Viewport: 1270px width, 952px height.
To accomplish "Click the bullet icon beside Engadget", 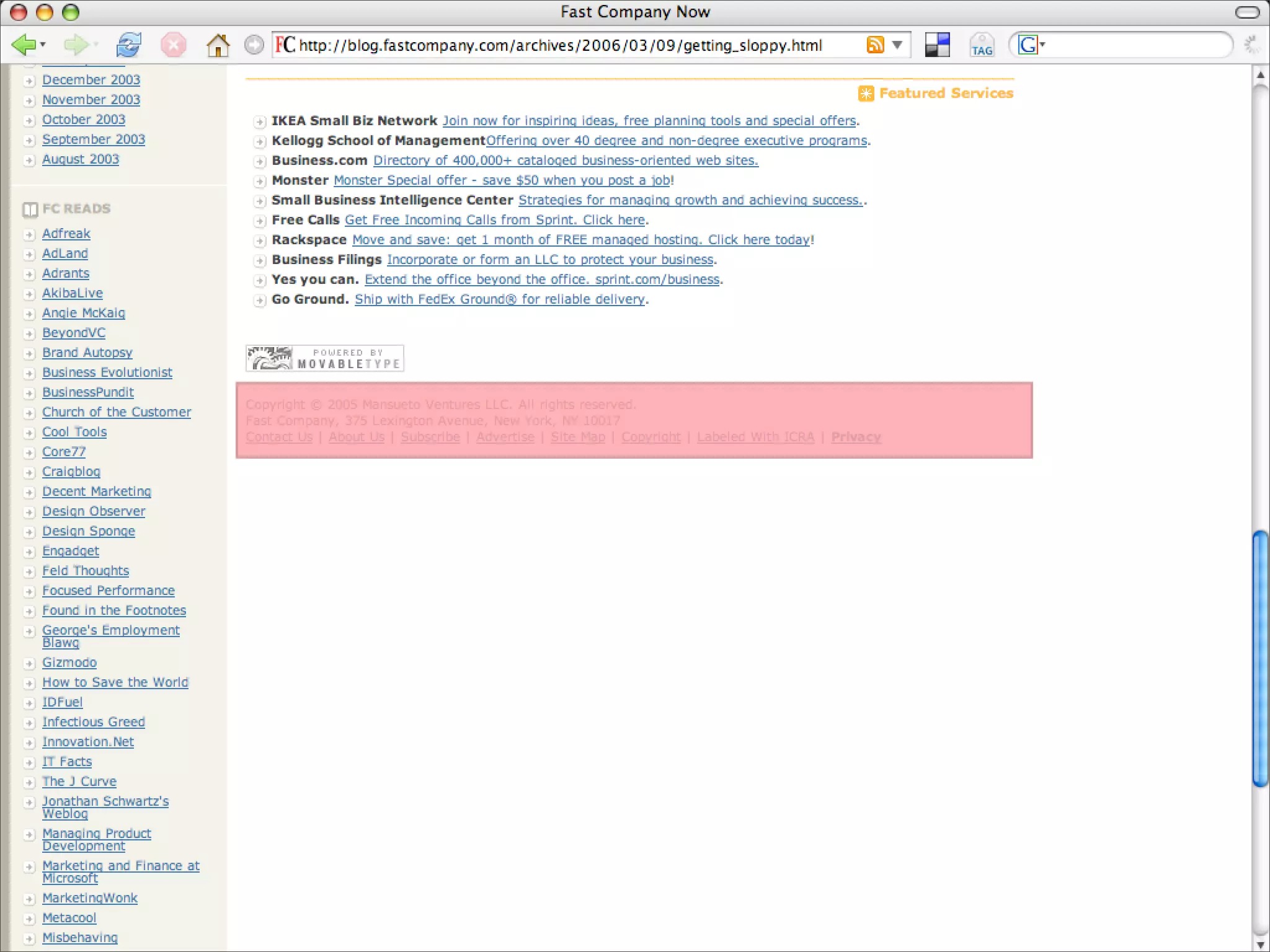I will tap(29, 552).
